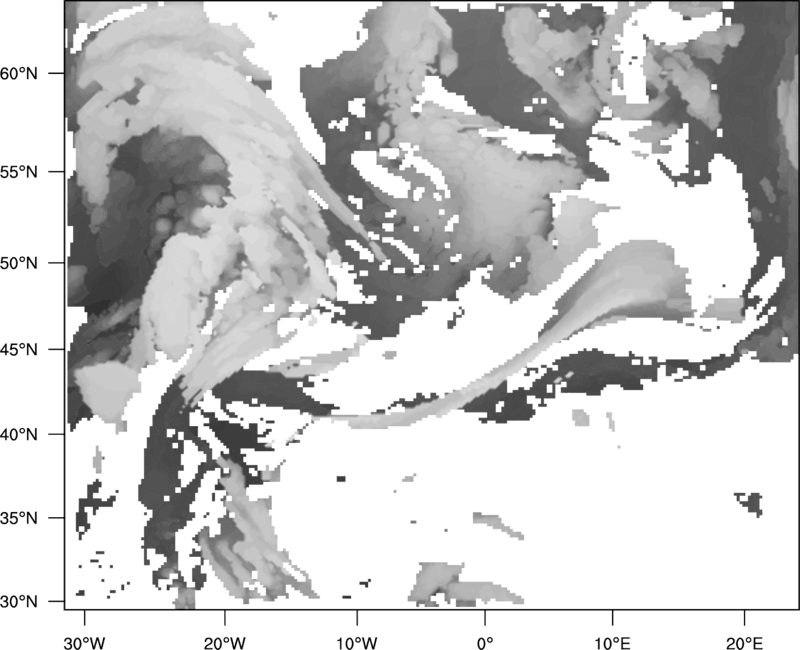Click the 20°W longitude label
Screen dimensions: 800x650
point(224,643)
